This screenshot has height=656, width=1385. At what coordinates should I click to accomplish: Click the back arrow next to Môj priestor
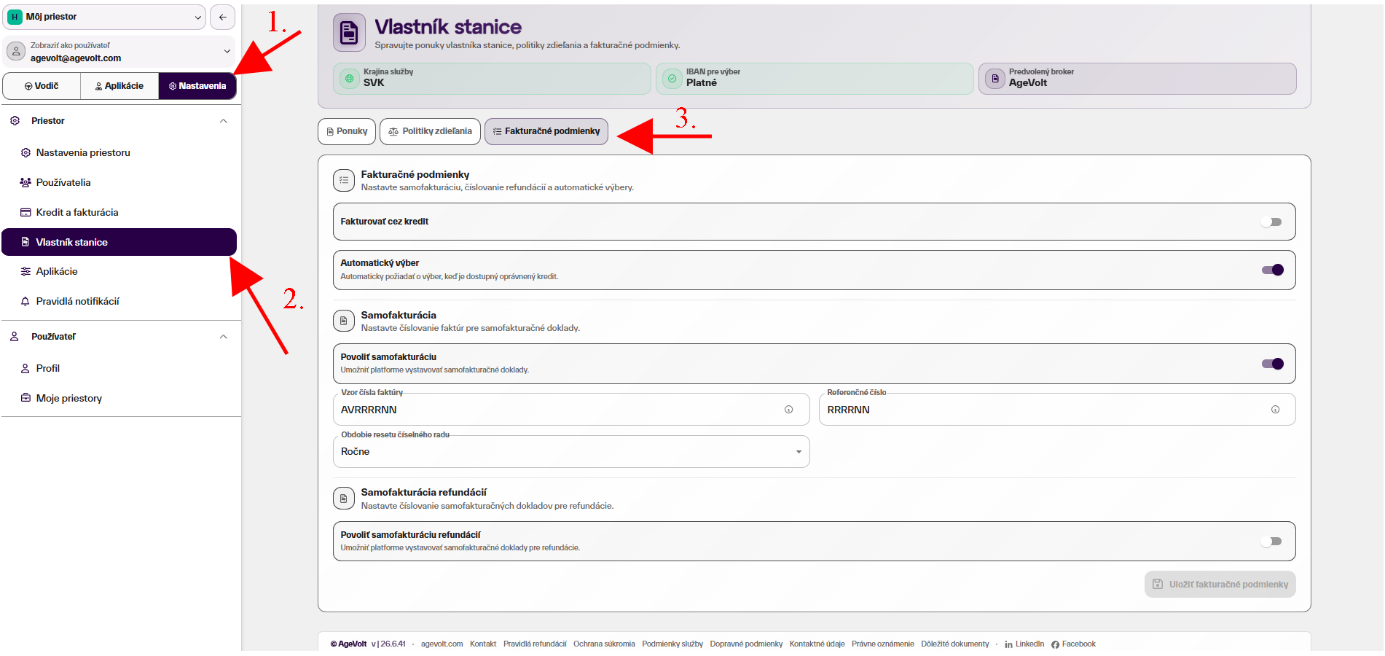222,17
